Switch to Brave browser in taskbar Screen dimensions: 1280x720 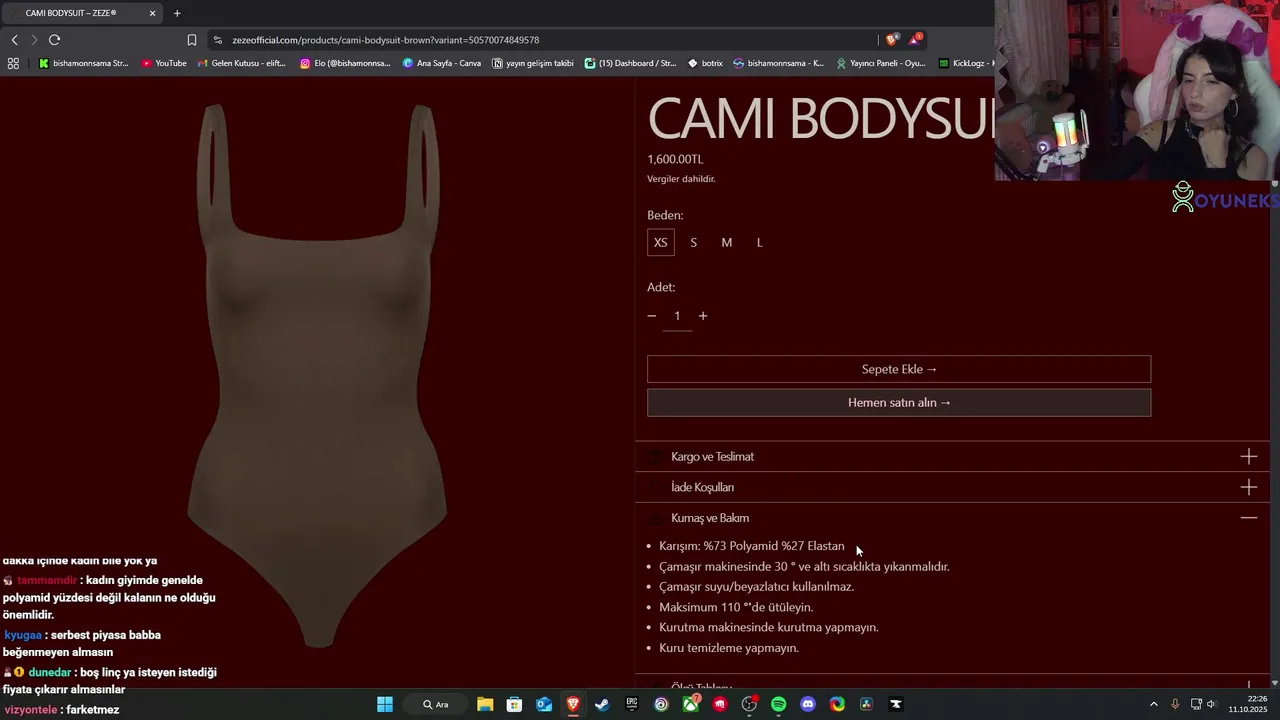[x=573, y=704]
